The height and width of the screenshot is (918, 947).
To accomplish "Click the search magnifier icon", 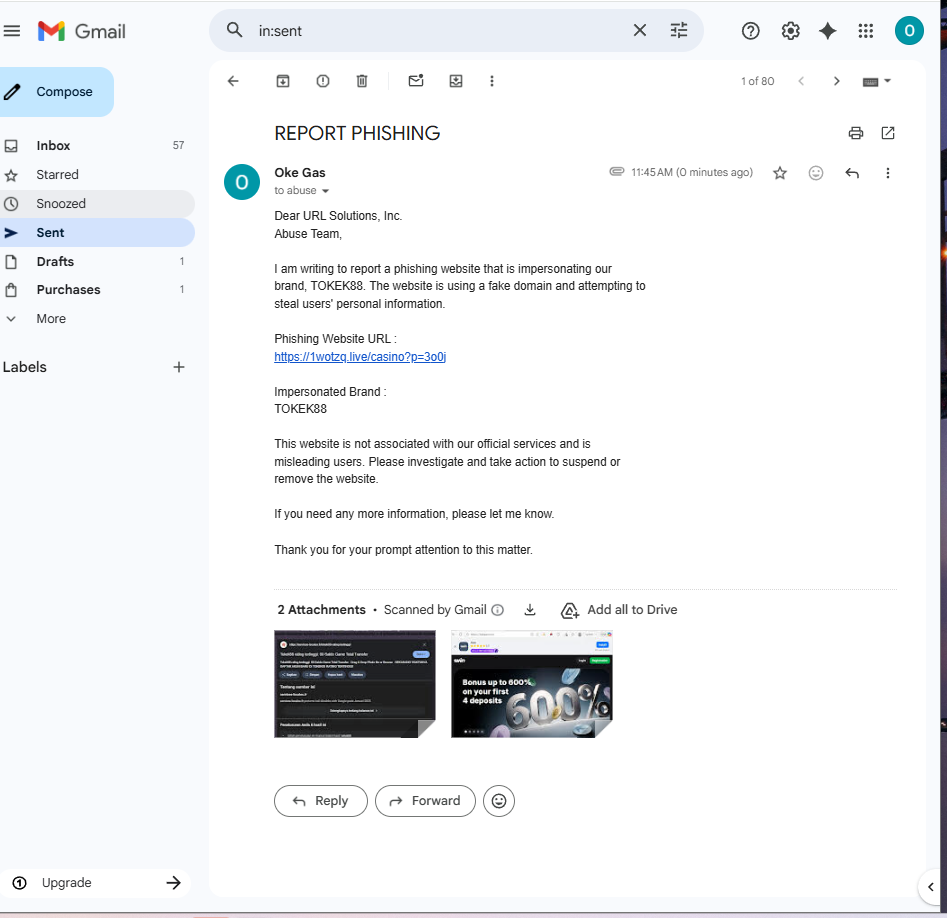I will (x=234, y=30).
